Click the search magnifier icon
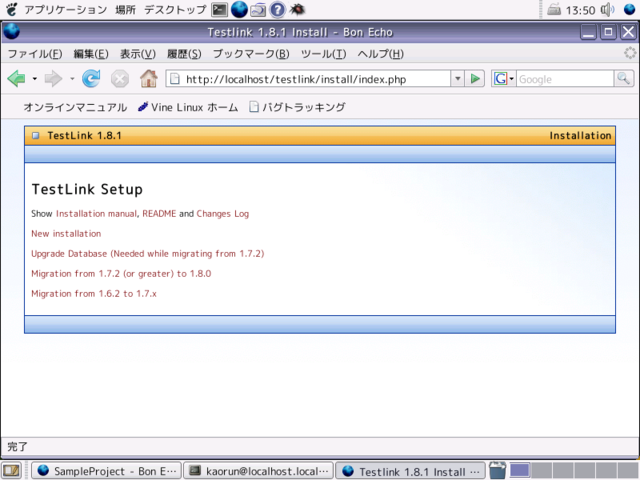Viewport: 640px width, 480px height. 624,79
